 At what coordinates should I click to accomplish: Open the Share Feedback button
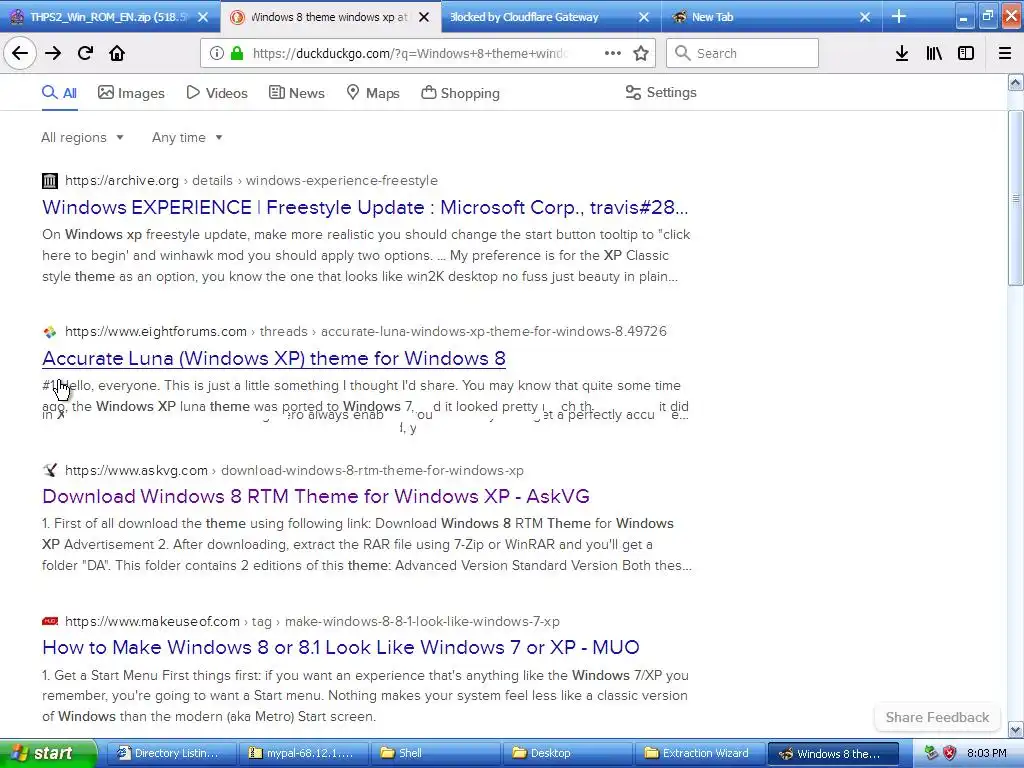937,717
